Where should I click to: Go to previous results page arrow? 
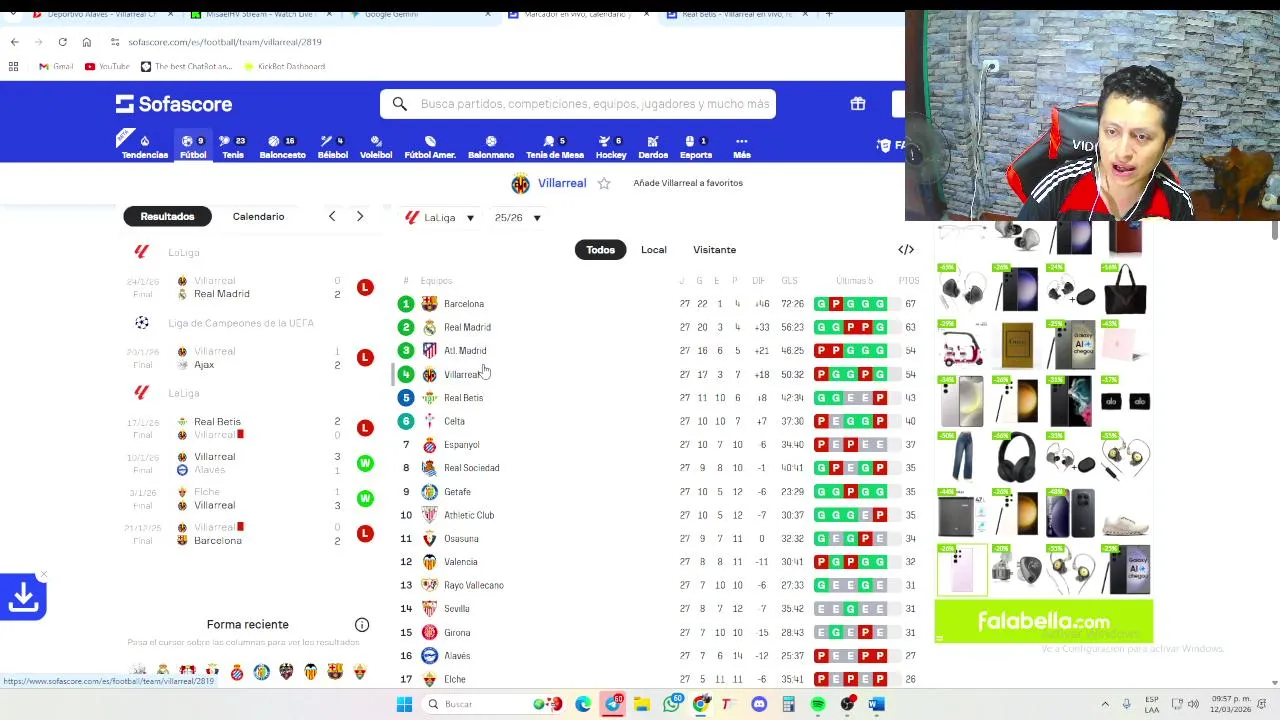332,216
